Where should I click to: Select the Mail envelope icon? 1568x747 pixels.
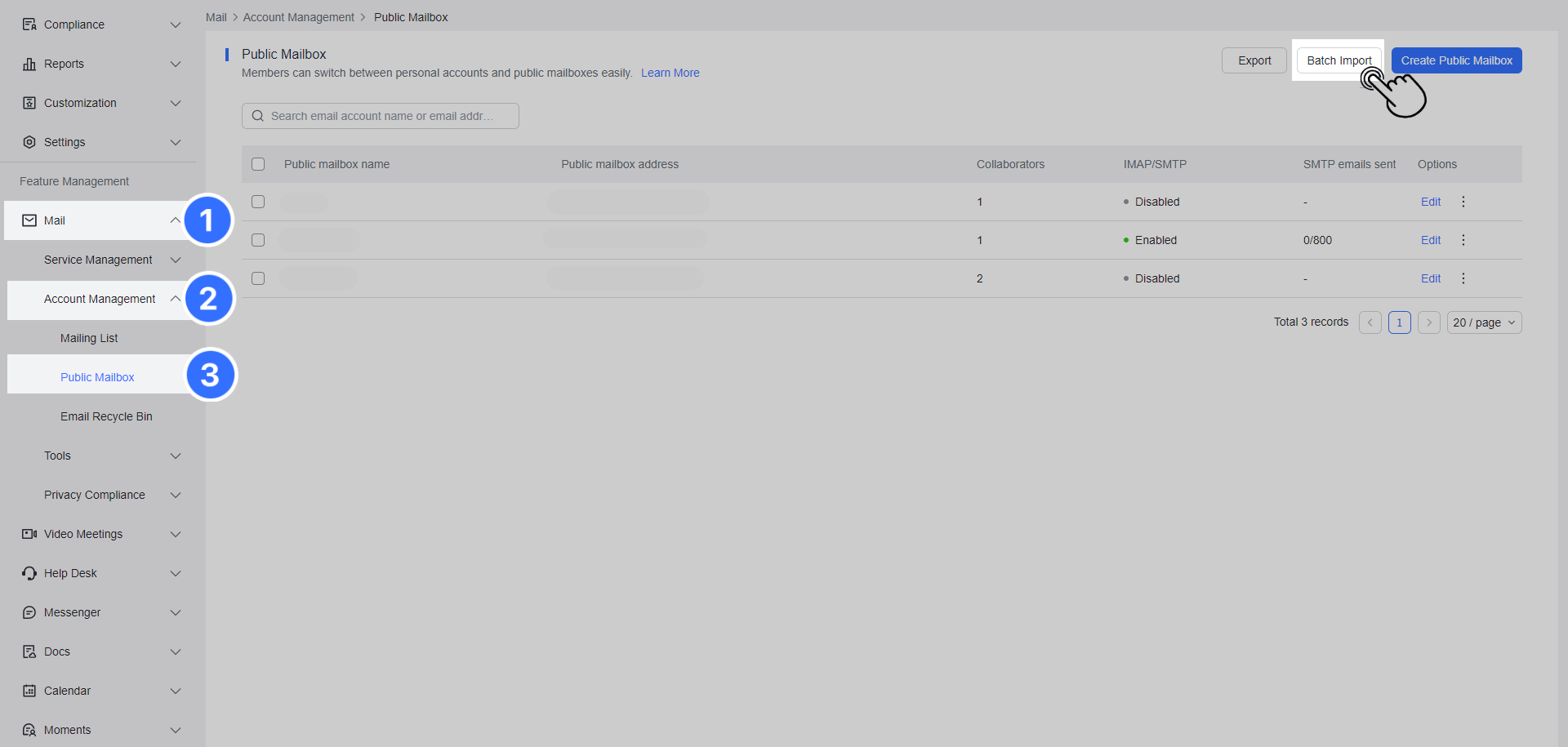click(x=29, y=220)
